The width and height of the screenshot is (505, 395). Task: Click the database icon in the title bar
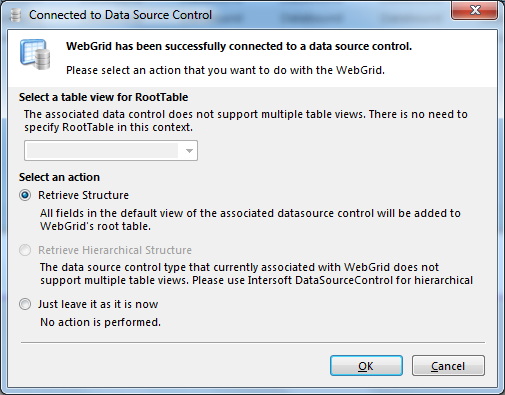pos(15,15)
